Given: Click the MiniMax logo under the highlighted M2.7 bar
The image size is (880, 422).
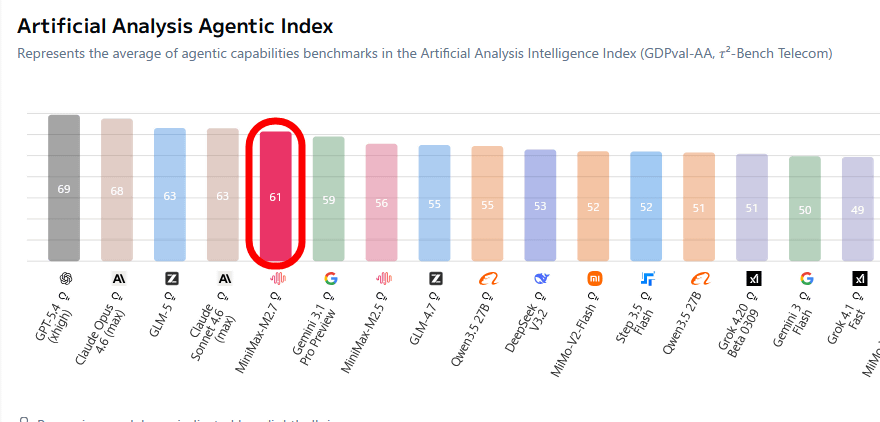Looking at the screenshot, I should 276,279.
